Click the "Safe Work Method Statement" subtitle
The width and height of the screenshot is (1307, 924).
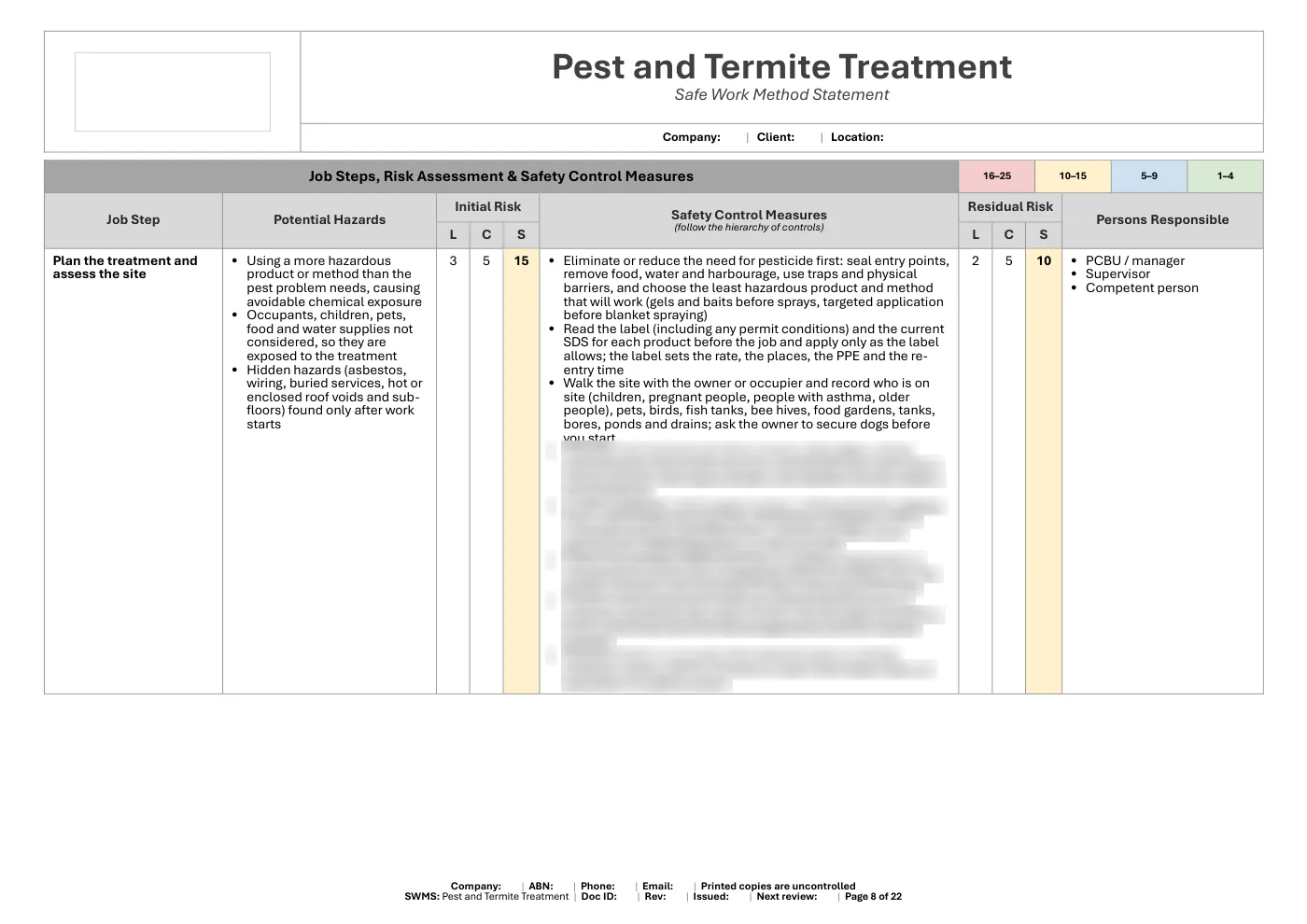pyautogui.click(x=781, y=95)
